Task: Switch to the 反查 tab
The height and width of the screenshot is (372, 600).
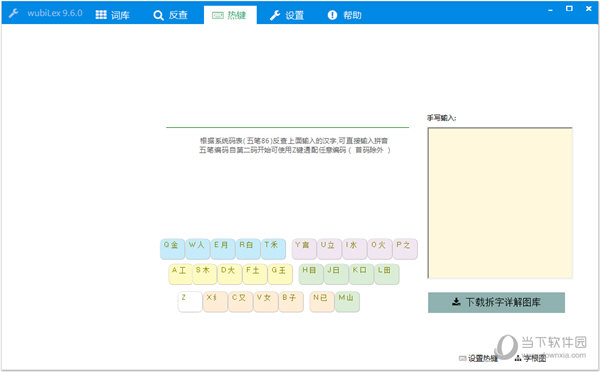Action: click(170, 15)
